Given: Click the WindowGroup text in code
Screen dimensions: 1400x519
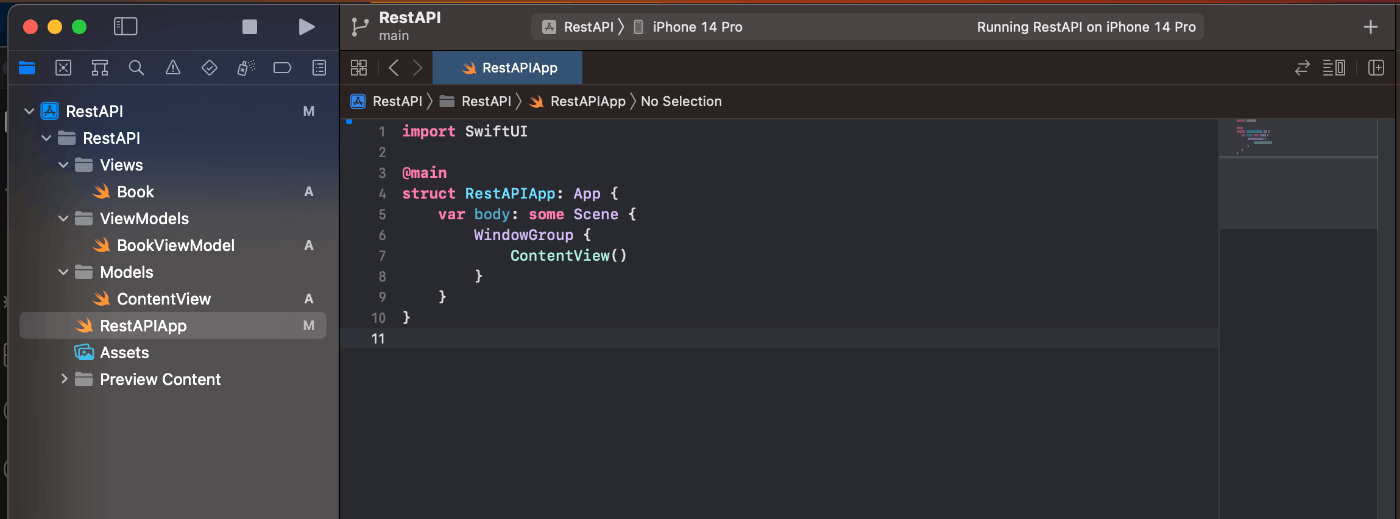Looking at the screenshot, I should pos(523,235).
